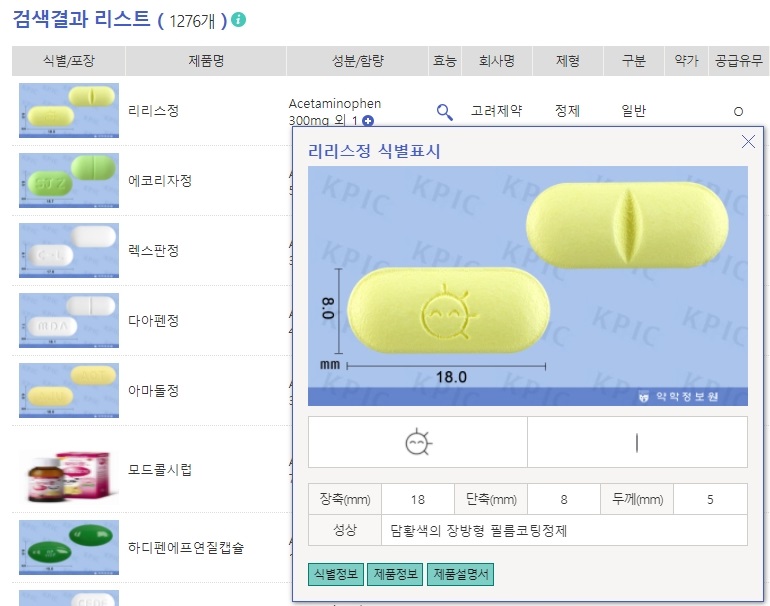The image size is (770, 606).
Task: Select the 렉스판정 white pill thumbnail
Action: 69,250
